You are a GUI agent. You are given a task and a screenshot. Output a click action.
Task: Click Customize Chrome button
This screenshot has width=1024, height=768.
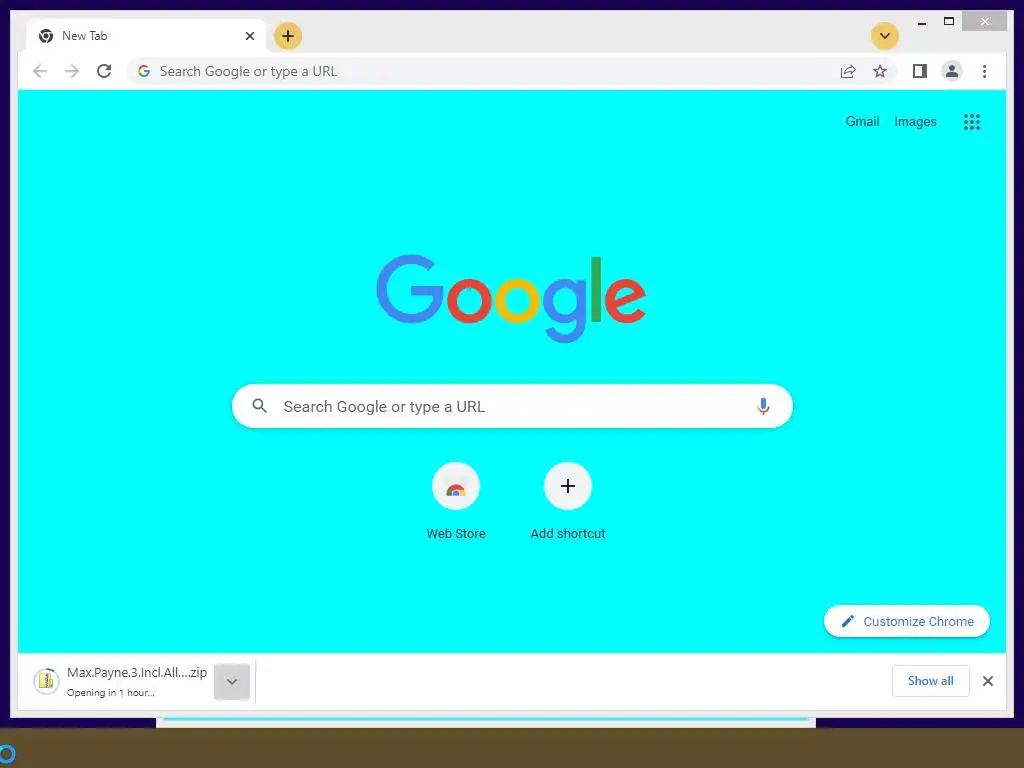906,621
